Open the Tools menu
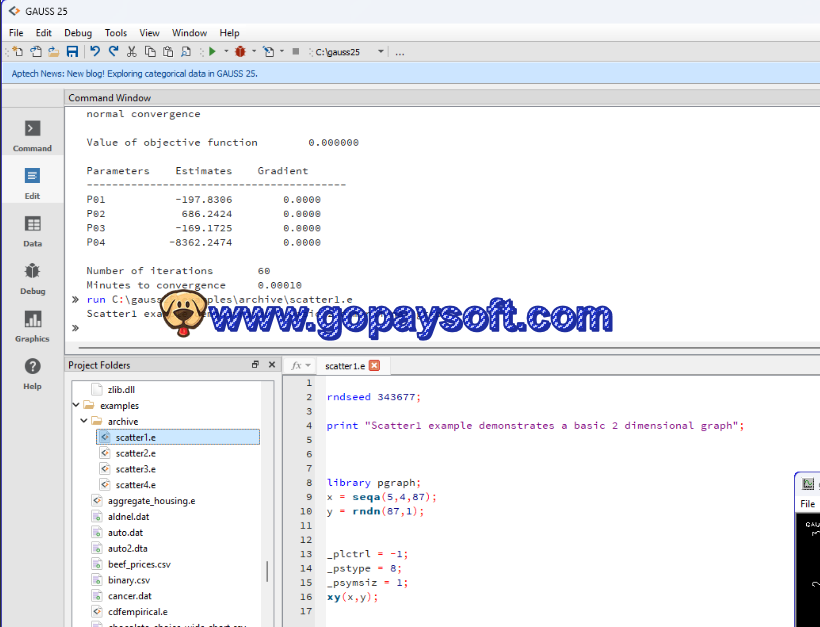820x627 pixels. [x=116, y=33]
